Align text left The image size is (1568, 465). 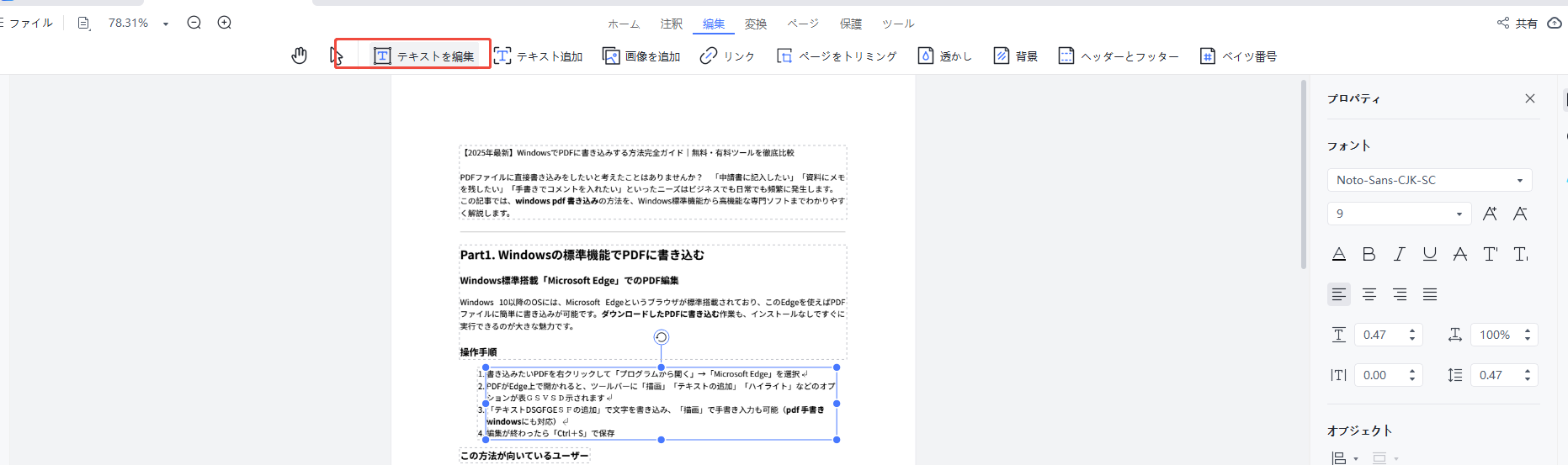pos(1339,294)
